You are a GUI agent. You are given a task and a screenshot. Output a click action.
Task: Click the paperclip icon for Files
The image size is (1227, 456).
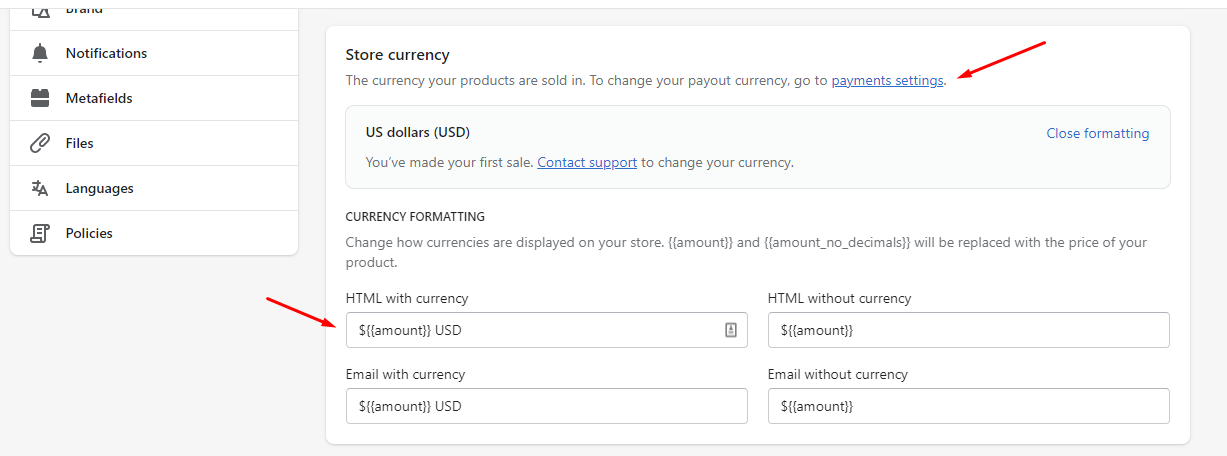40,143
